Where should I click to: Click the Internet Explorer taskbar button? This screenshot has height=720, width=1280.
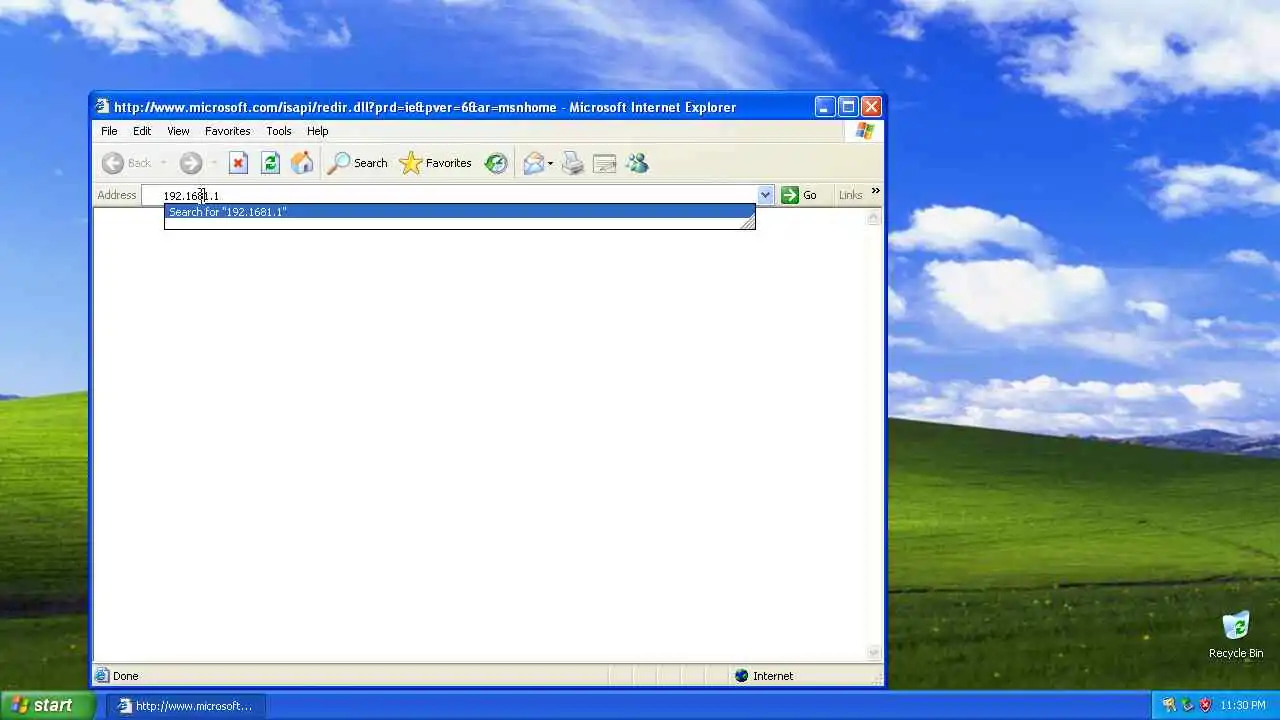click(186, 705)
